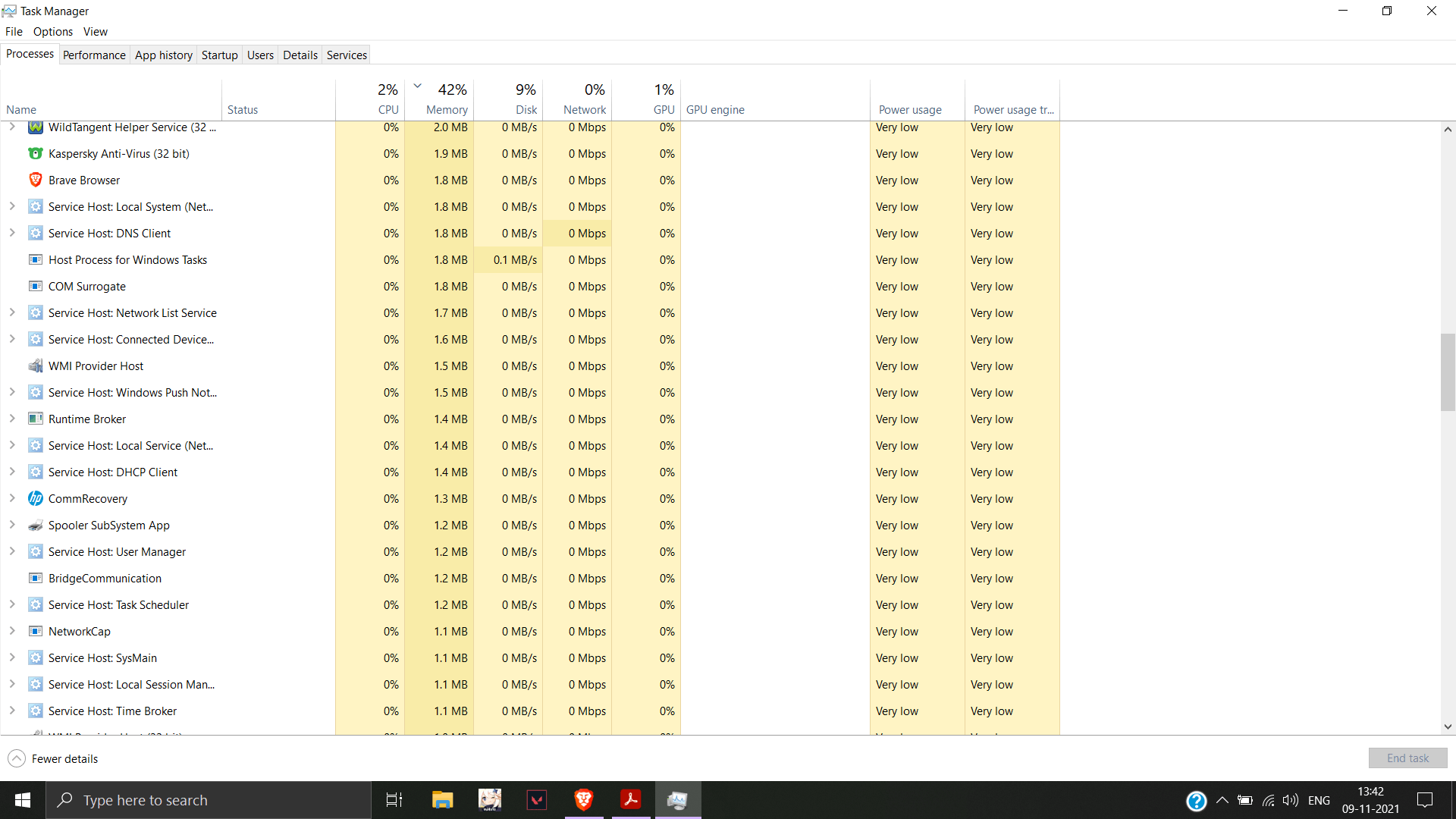Expand Service Host: Network List Service
The image size is (1456, 819).
point(12,312)
